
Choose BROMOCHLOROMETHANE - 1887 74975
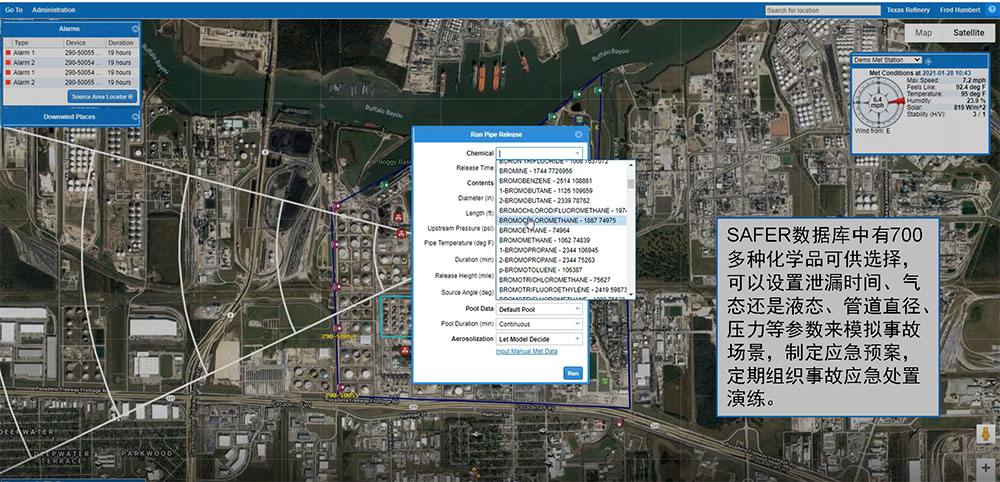coord(561,220)
